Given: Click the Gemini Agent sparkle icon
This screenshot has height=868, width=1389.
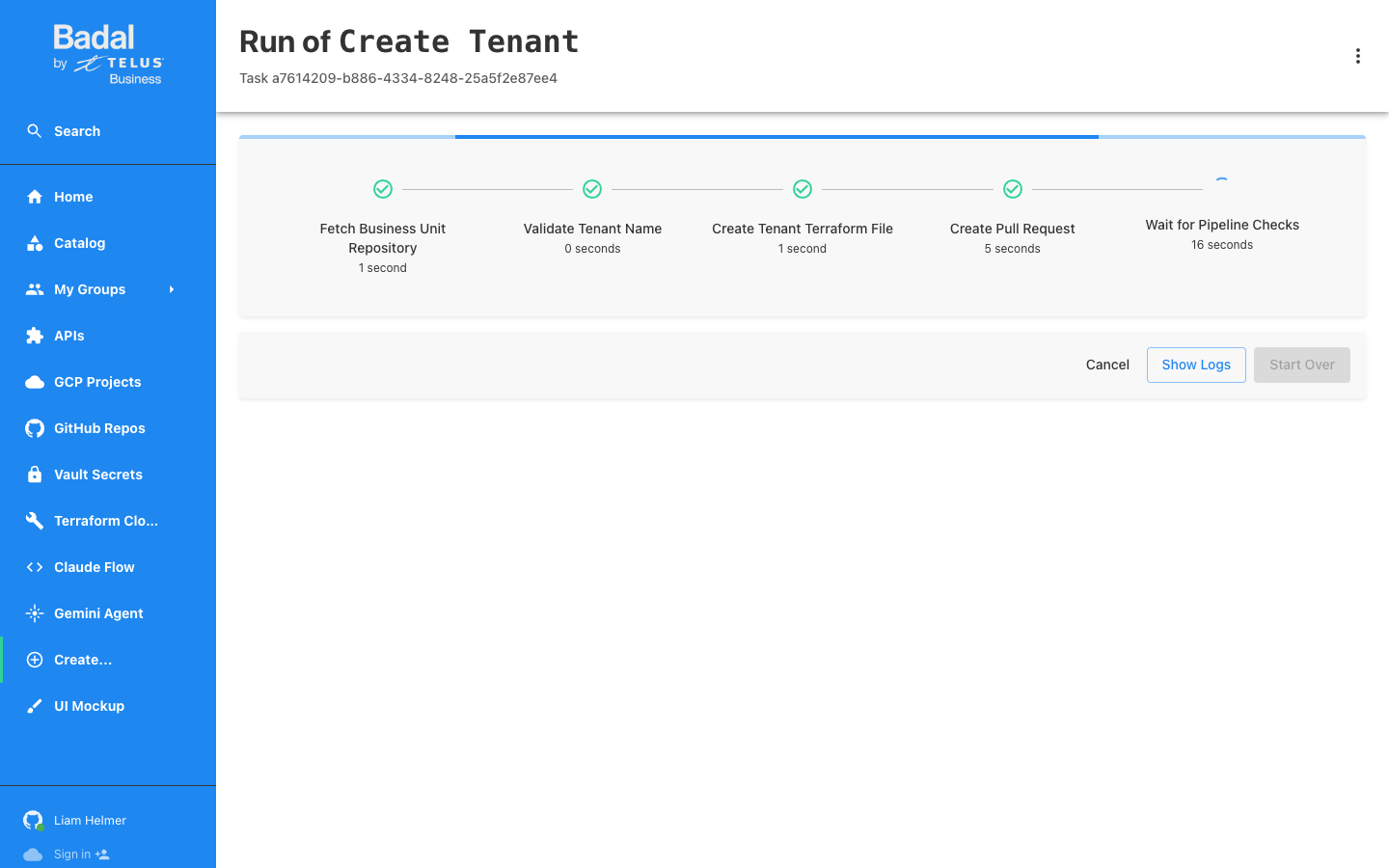Looking at the screenshot, I should point(35,613).
